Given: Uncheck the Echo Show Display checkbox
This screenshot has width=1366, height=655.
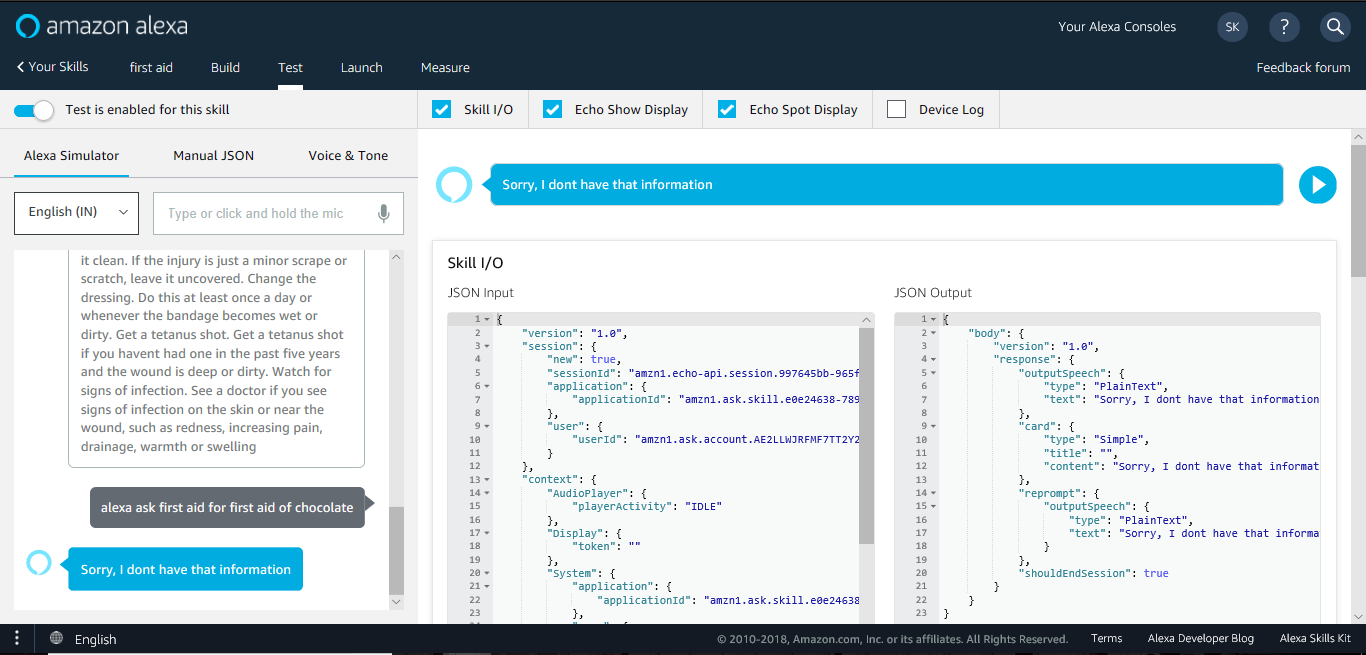Looking at the screenshot, I should [552, 109].
